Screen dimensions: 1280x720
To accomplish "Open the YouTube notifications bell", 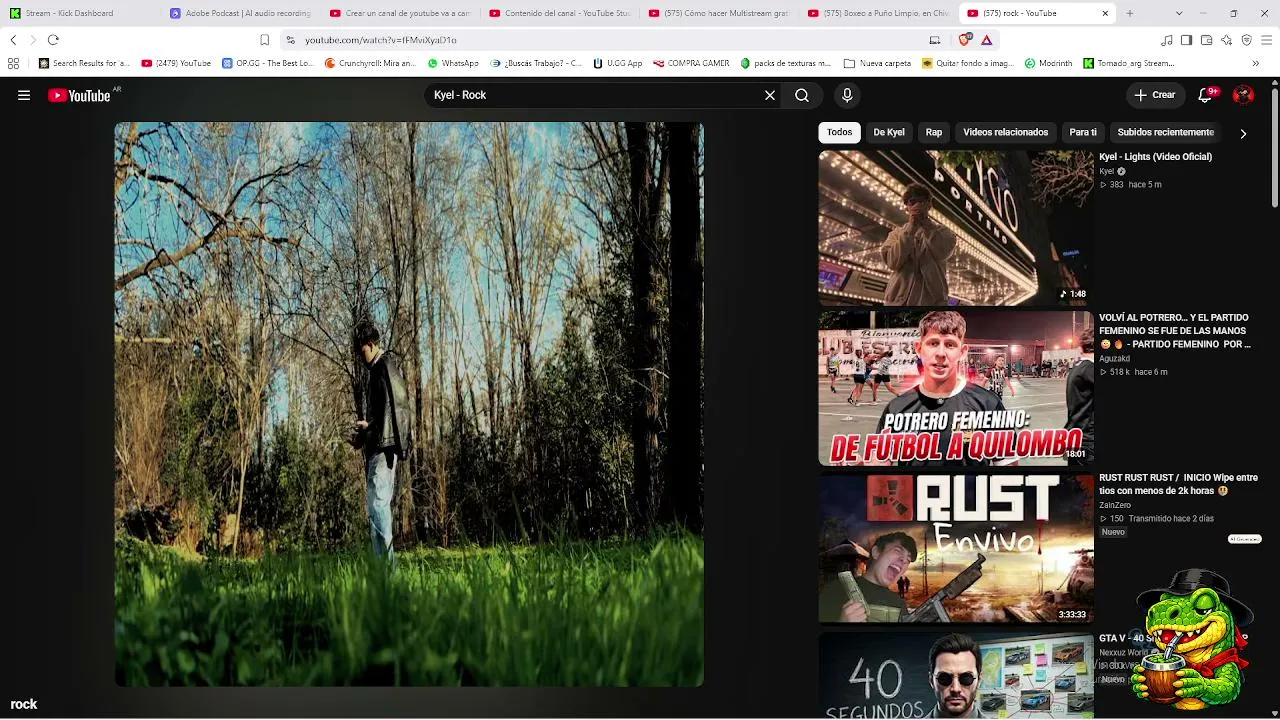I will click(x=1205, y=95).
